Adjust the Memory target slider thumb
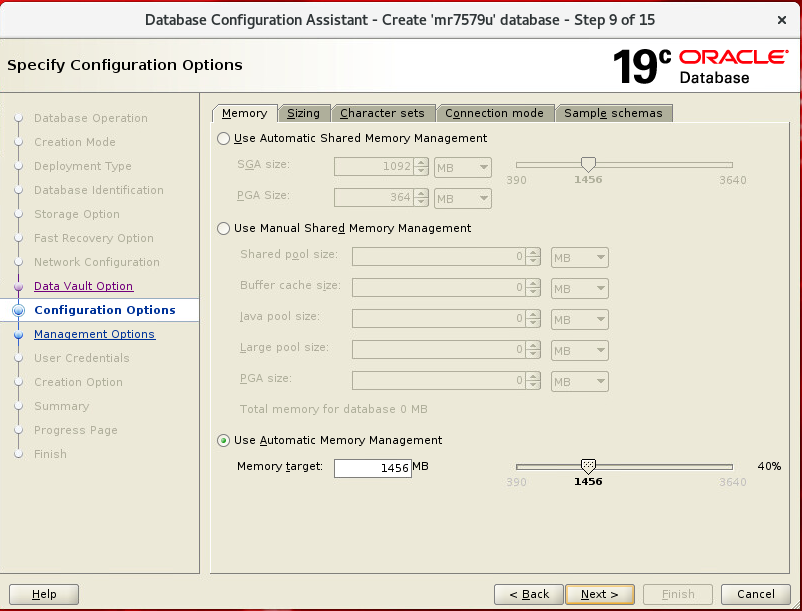 588,466
